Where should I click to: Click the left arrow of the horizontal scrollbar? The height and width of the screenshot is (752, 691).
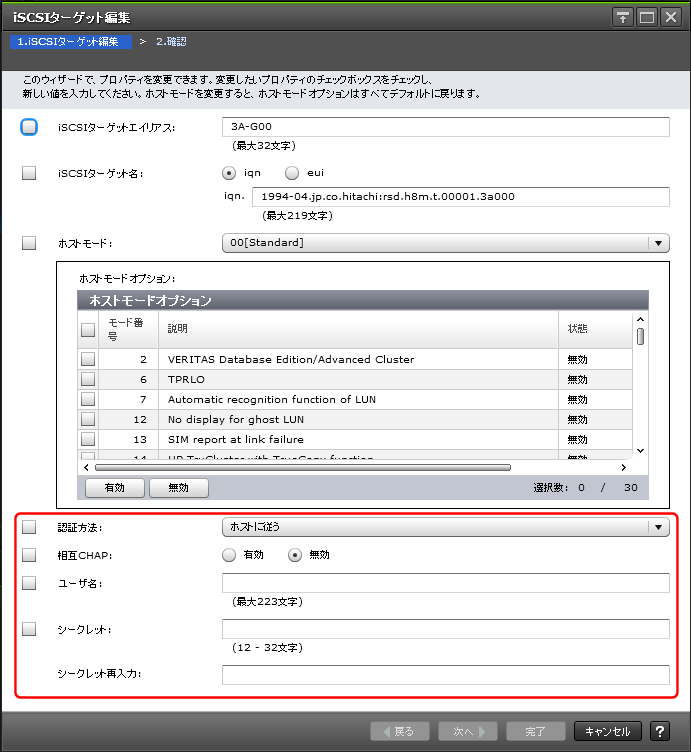[86, 467]
